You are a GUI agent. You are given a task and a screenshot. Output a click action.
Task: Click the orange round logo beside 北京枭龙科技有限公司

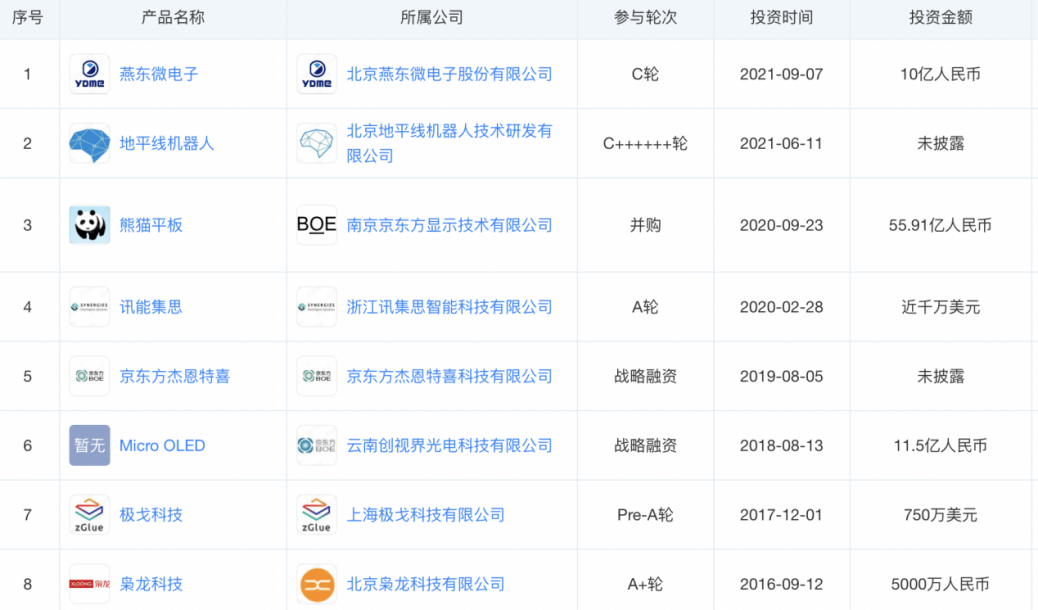click(316, 584)
